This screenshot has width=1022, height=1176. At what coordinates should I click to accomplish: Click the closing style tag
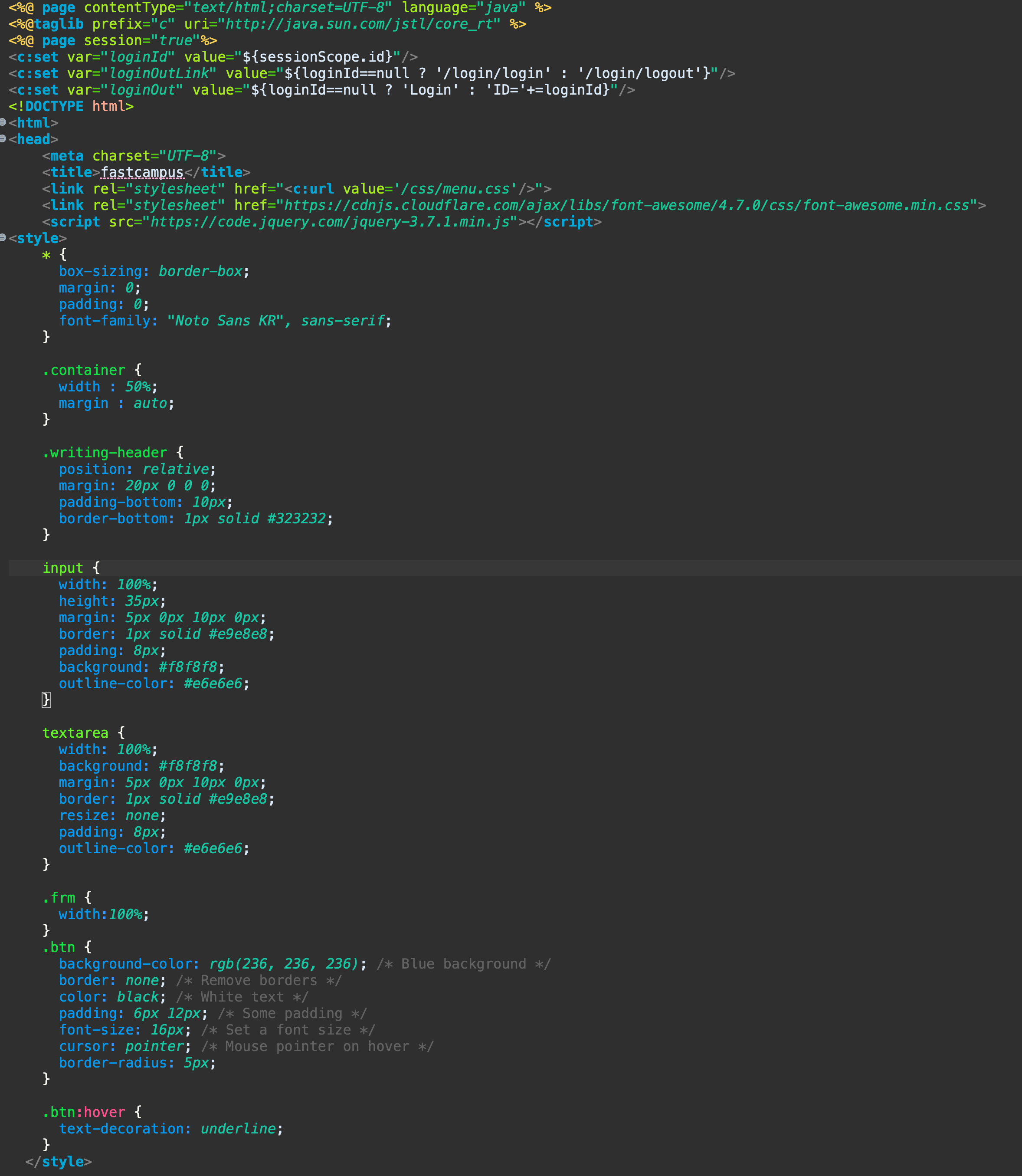pos(59,1162)
